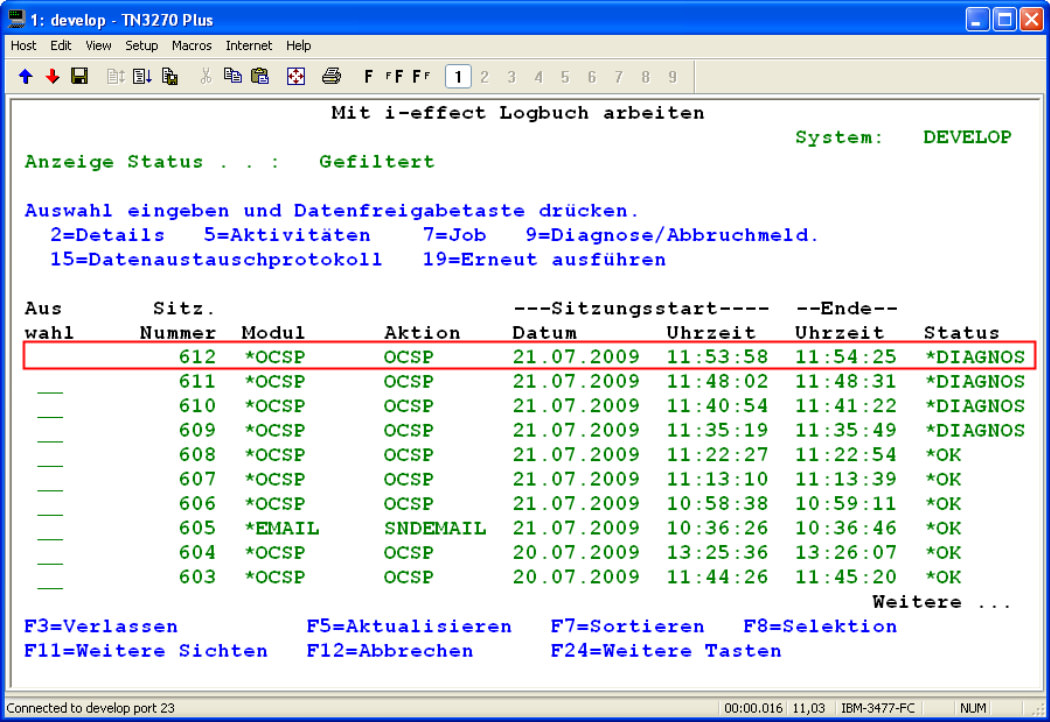Select the single large F font icon

point(369,76)
